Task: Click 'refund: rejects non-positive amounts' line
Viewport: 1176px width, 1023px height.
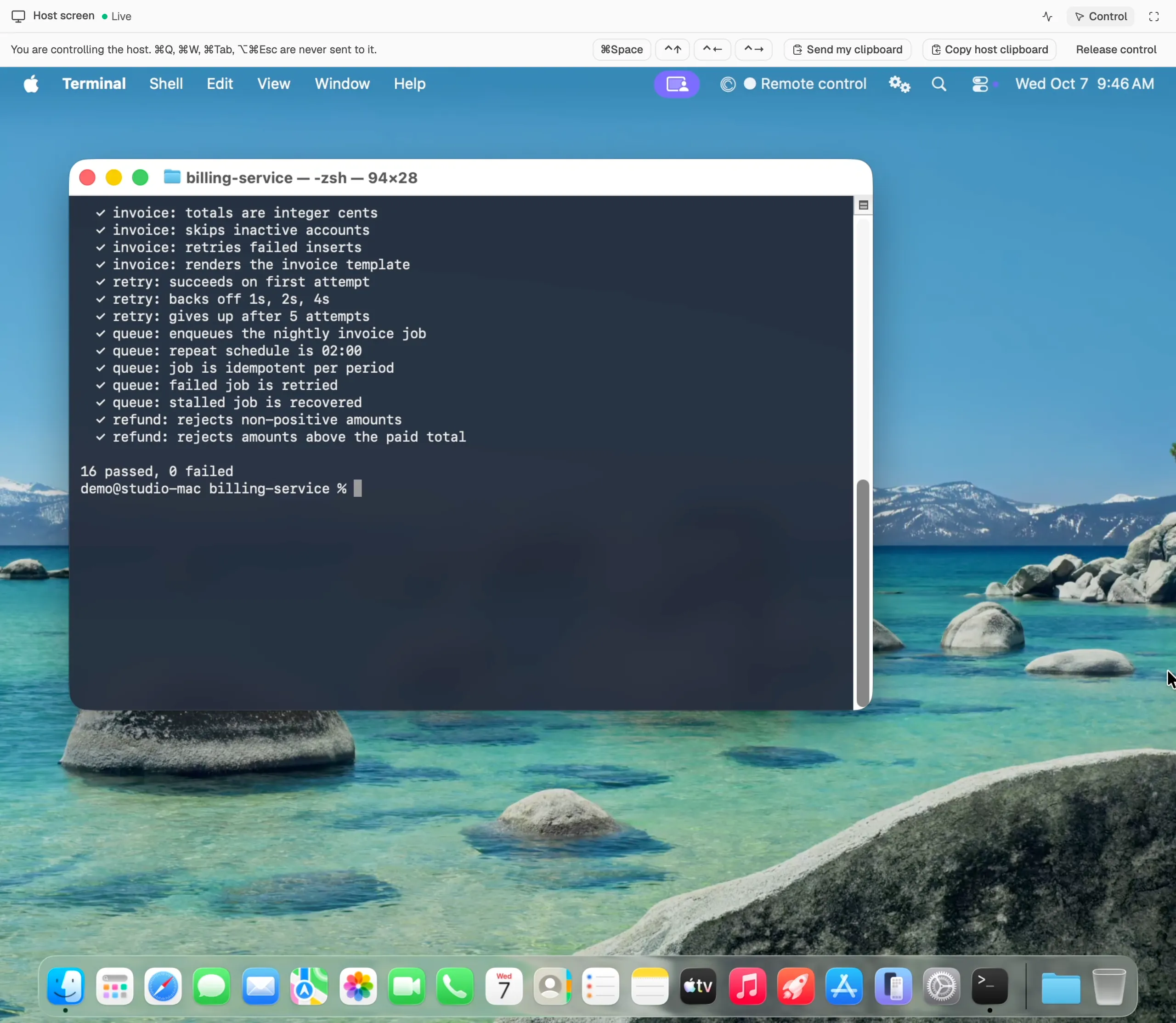Action: click(x=249, y=420)
